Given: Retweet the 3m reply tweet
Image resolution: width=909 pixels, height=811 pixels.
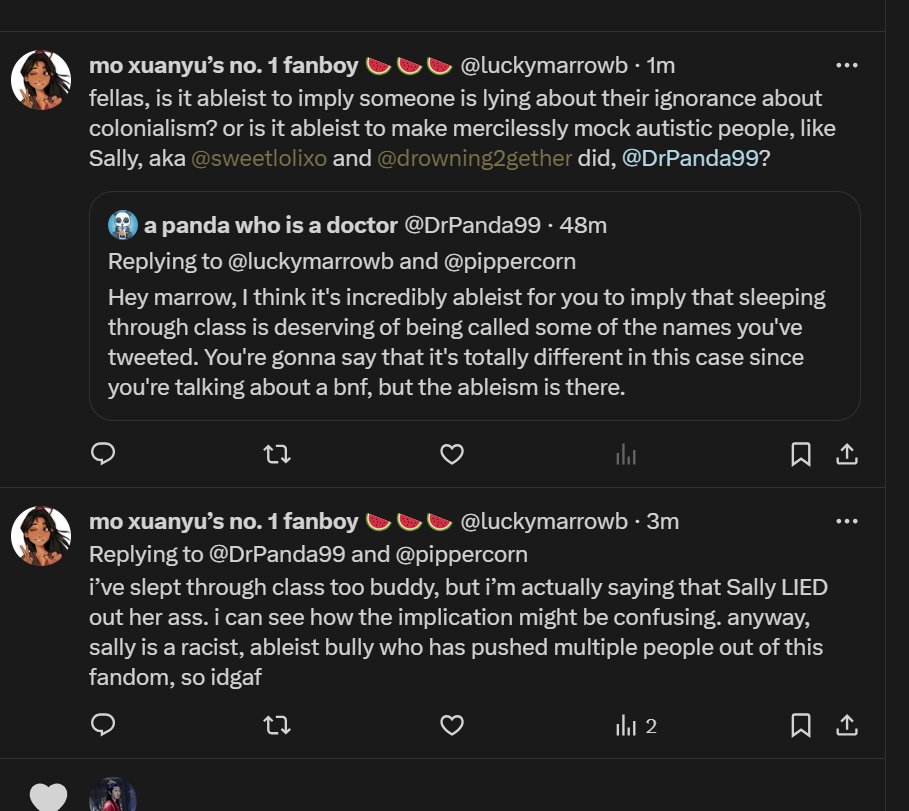Looking at the screenshot, I should pos(276,725).
